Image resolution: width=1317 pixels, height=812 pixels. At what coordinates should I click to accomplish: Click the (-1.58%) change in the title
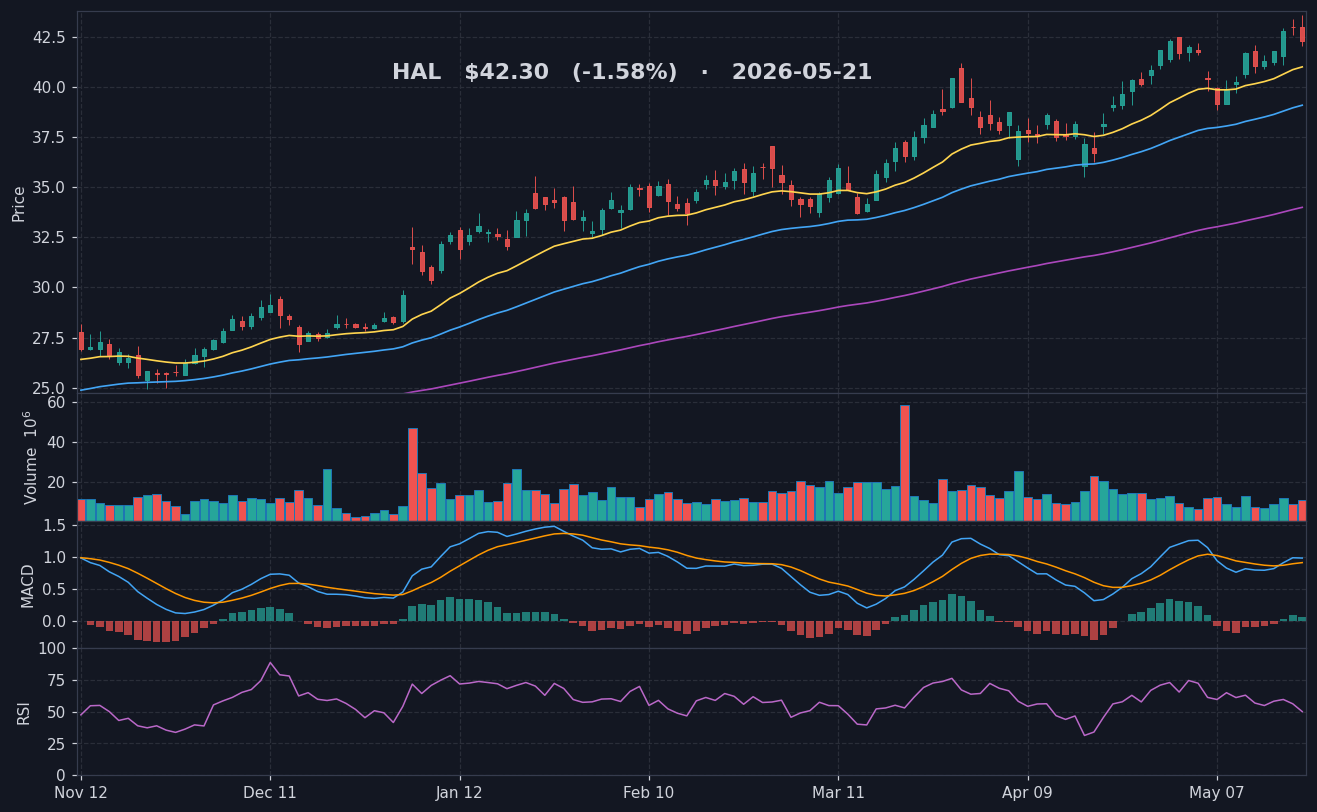[x=624, y=73]
